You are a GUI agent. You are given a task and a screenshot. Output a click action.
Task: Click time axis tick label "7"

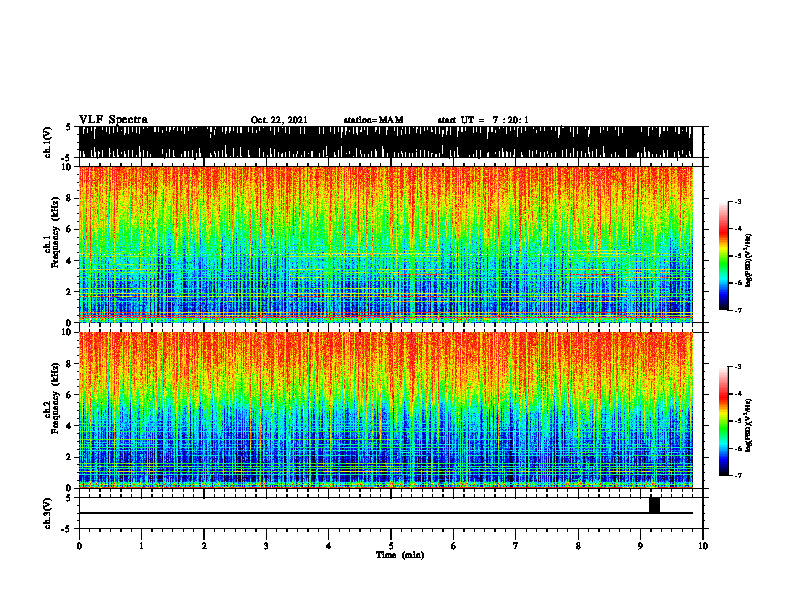(x=516, y=546)
